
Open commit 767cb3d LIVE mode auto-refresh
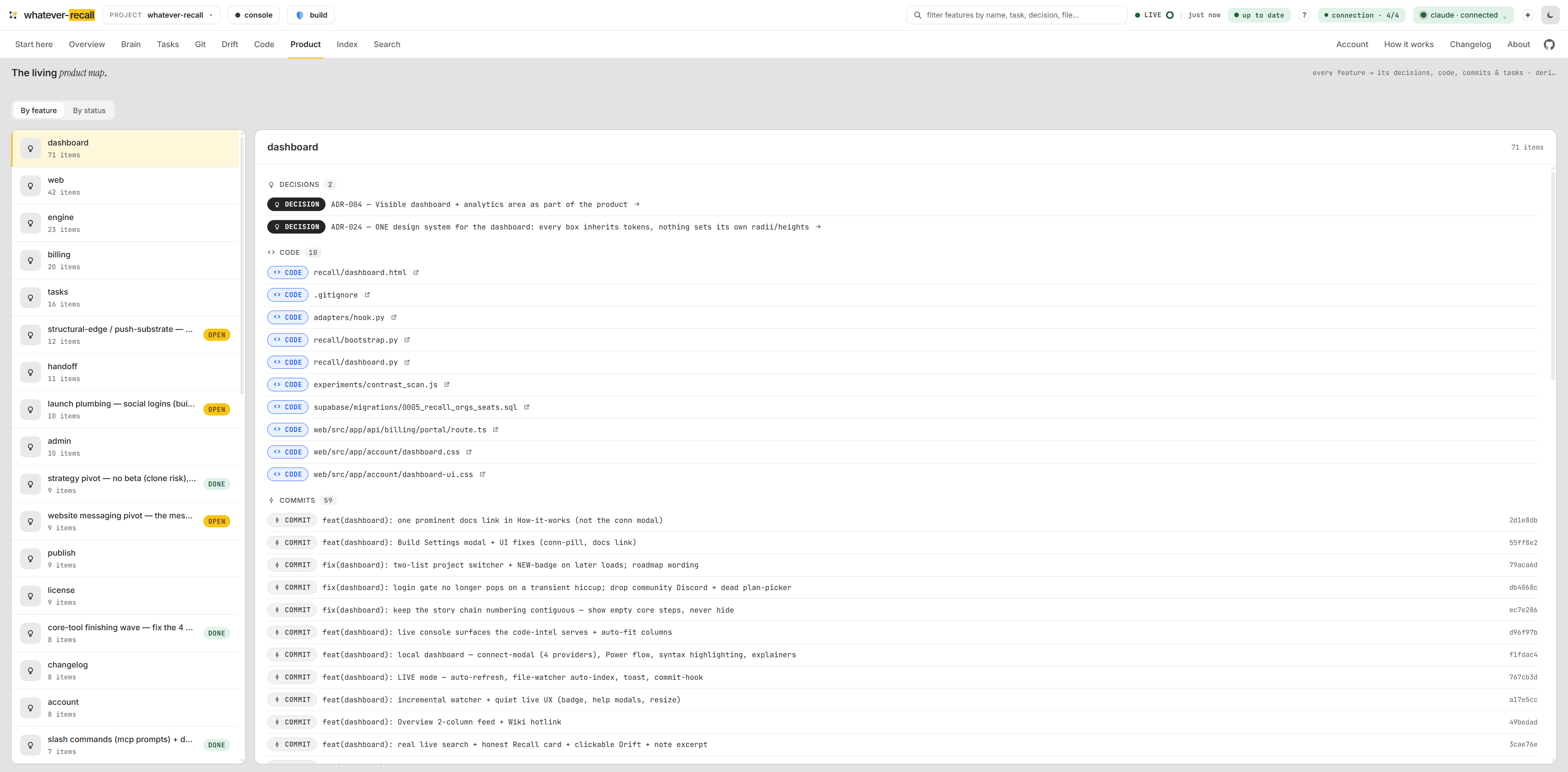point(902,677)
